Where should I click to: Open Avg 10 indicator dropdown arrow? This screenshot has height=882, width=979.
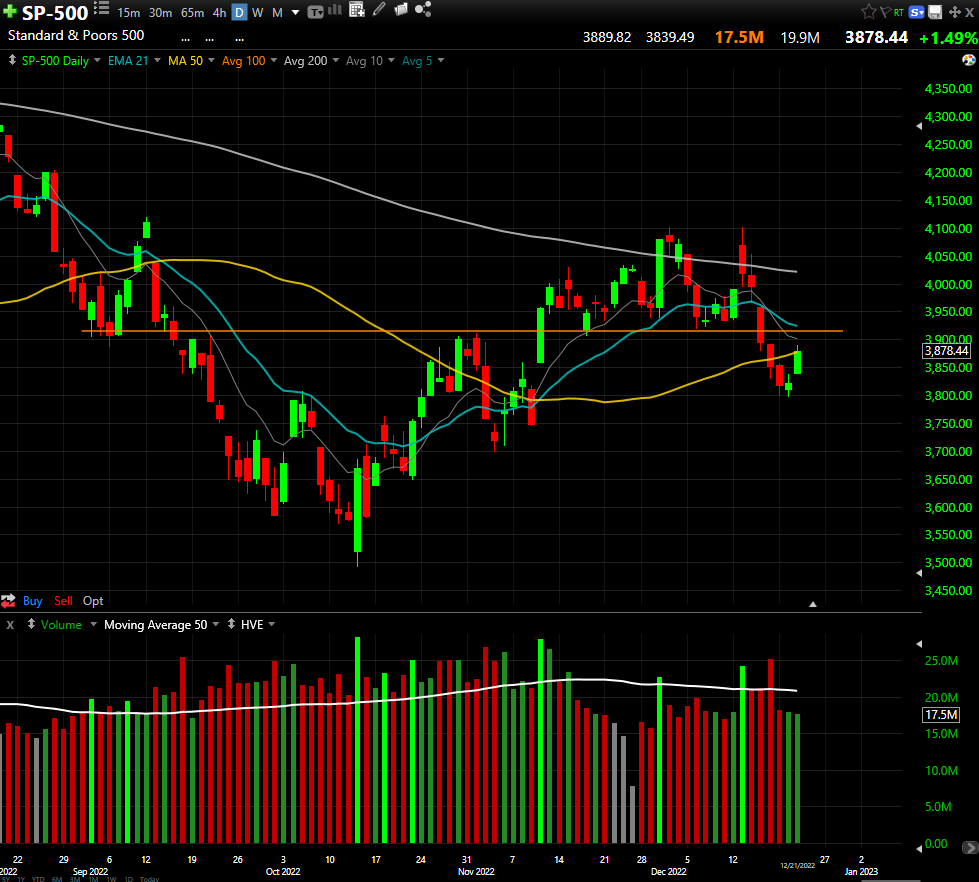391,60
